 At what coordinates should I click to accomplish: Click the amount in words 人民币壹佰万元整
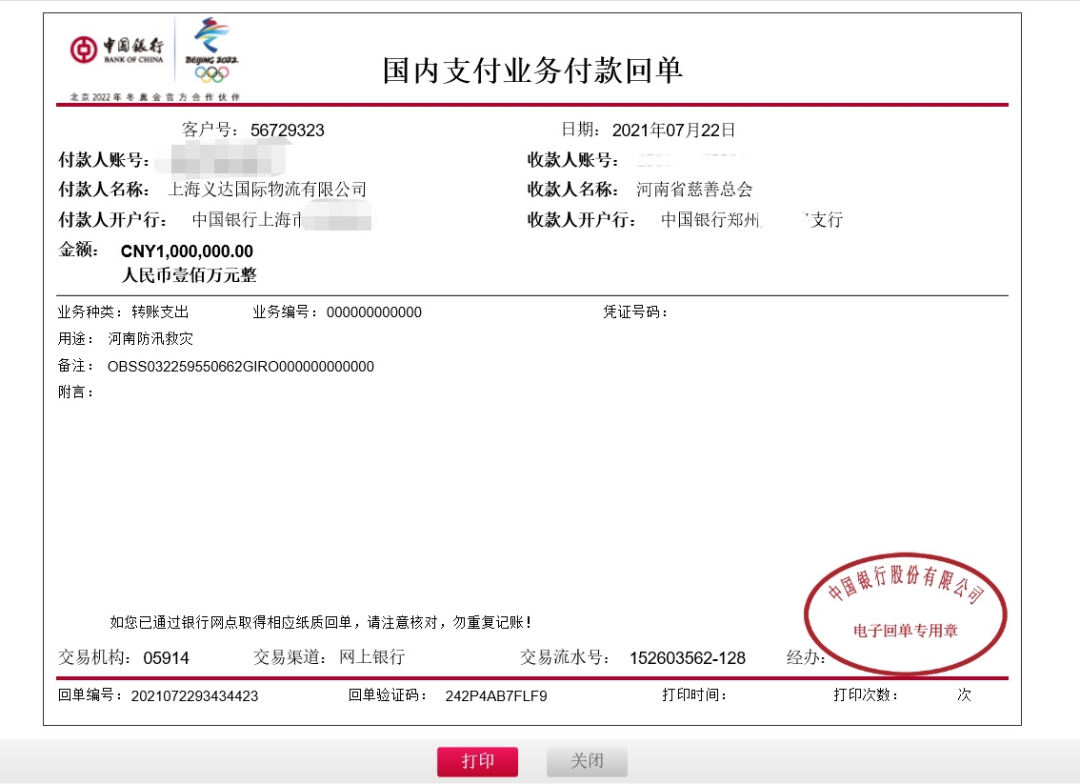[189, 274]
